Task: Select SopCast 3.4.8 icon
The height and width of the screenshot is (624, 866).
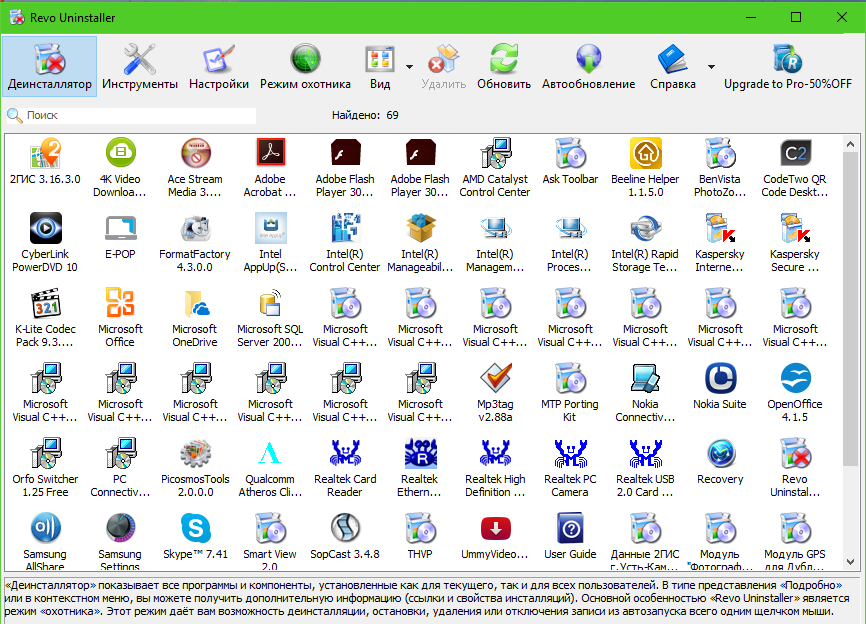Action: (345, 528)
